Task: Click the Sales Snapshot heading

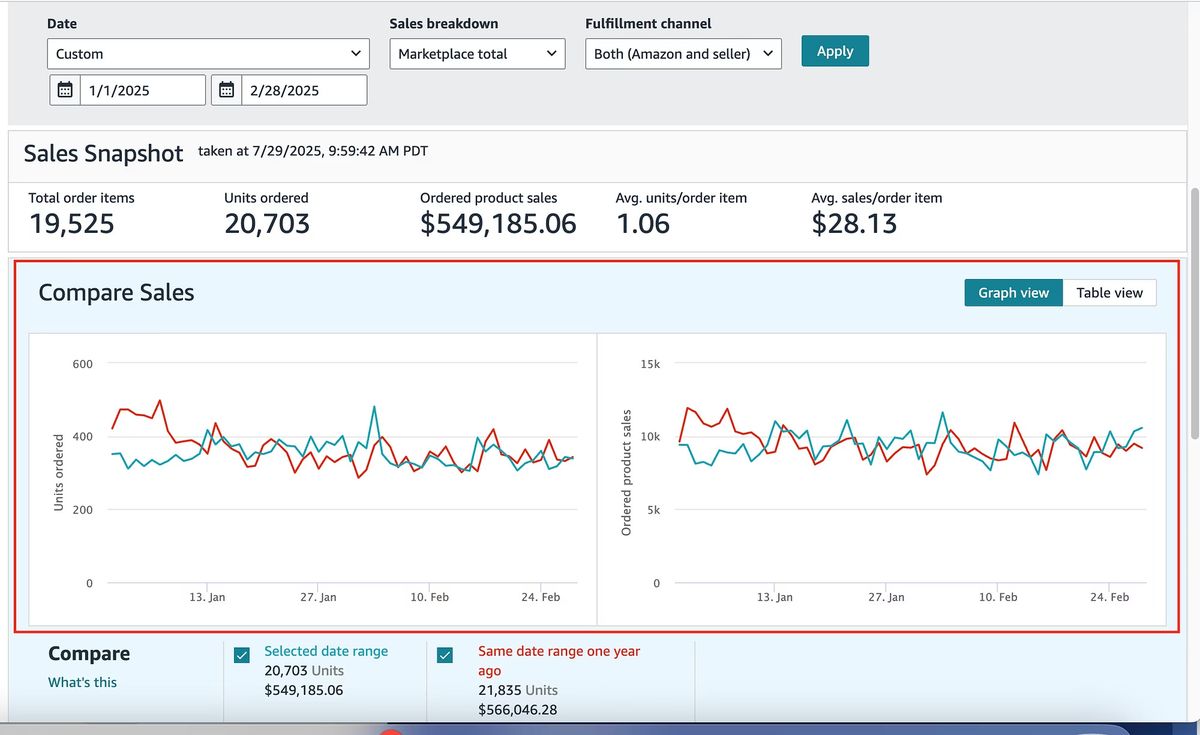Action: tap(104, 153)
